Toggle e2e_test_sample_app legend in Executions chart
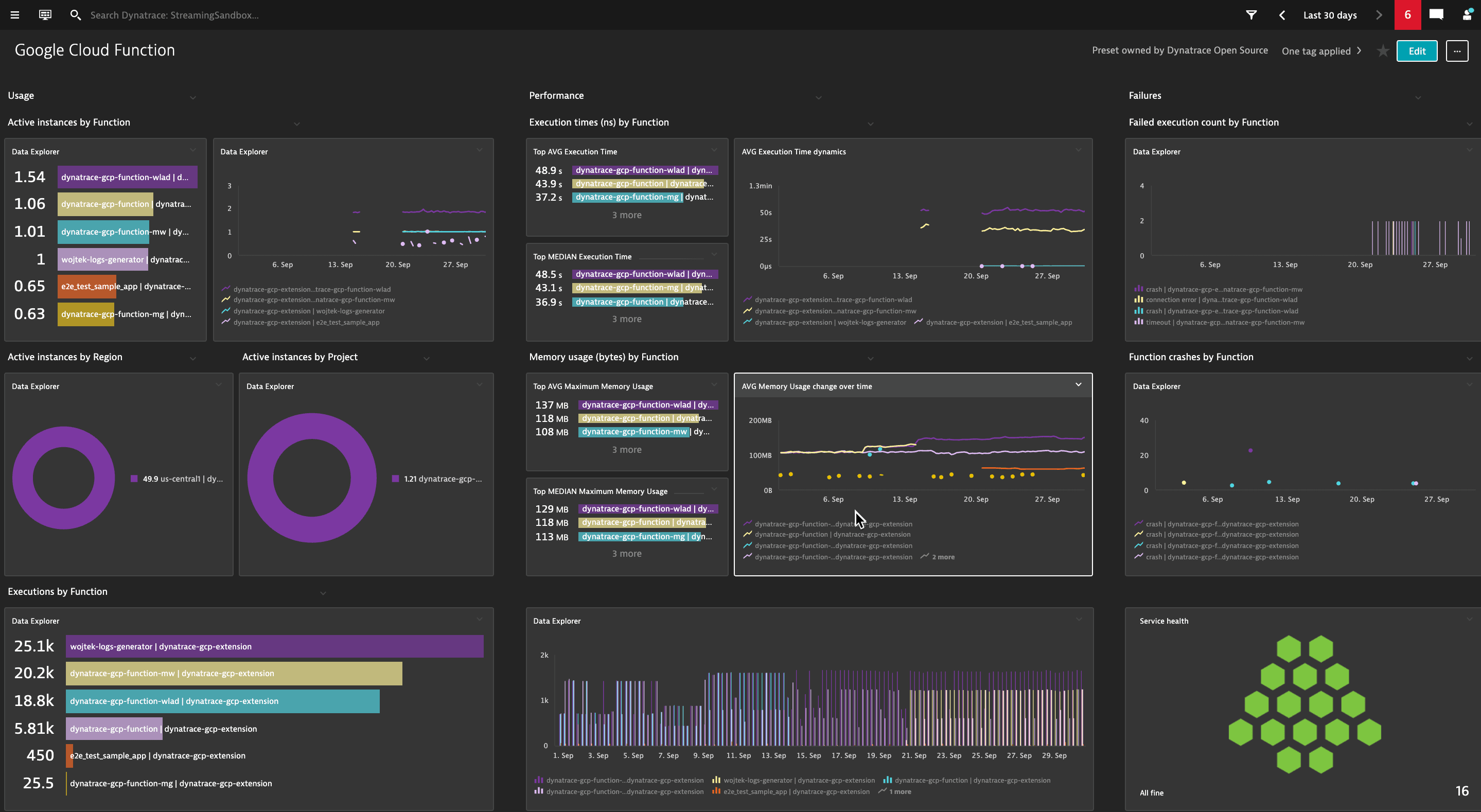Image resolution: width=1481 pixels, height=812 pixels. [796, 792]
